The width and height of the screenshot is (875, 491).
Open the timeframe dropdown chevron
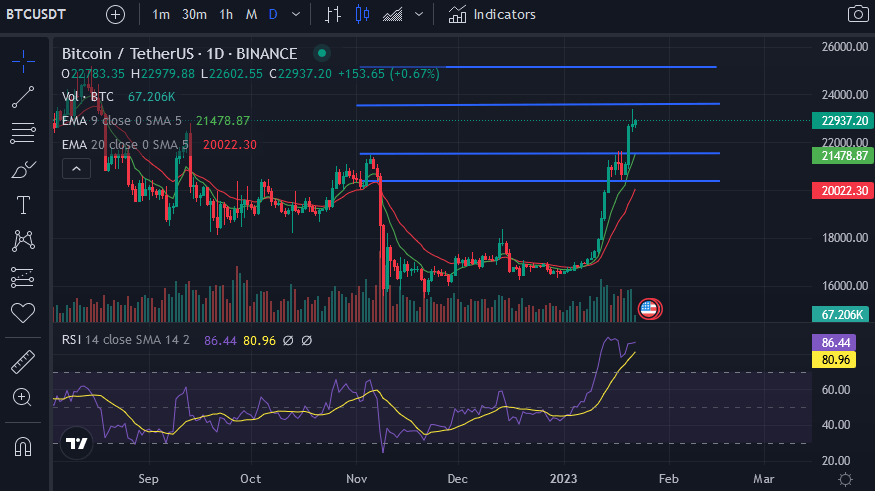click(x=296, y=15)
